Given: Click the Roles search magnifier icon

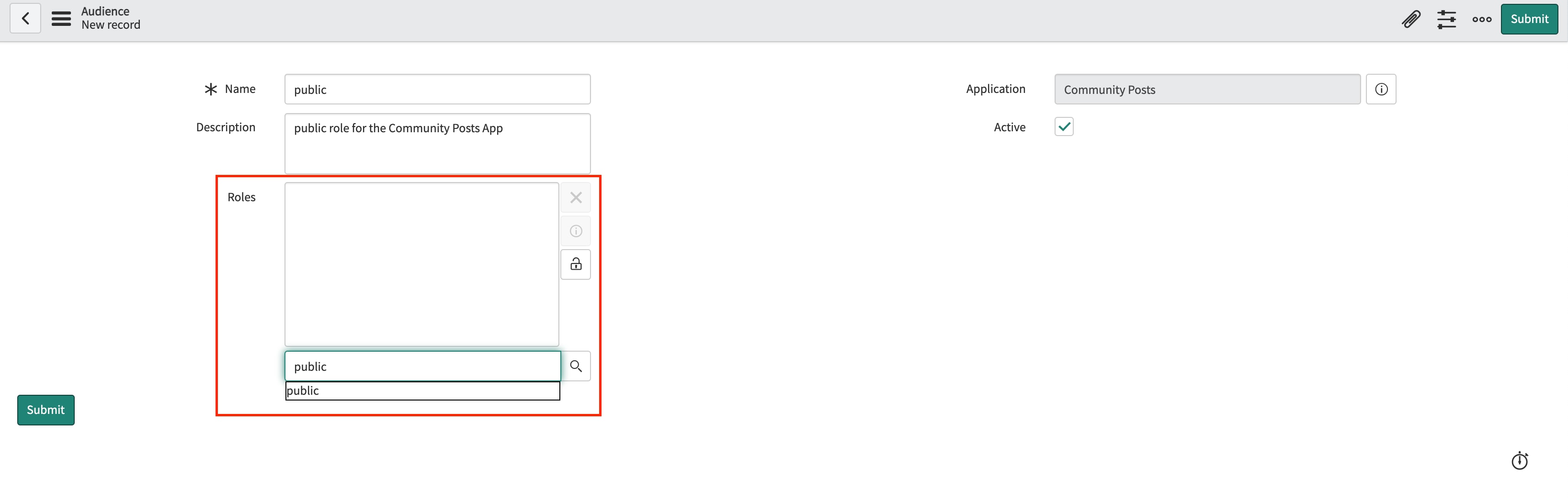Looking at the screenshot, I should tap(575, 366).
